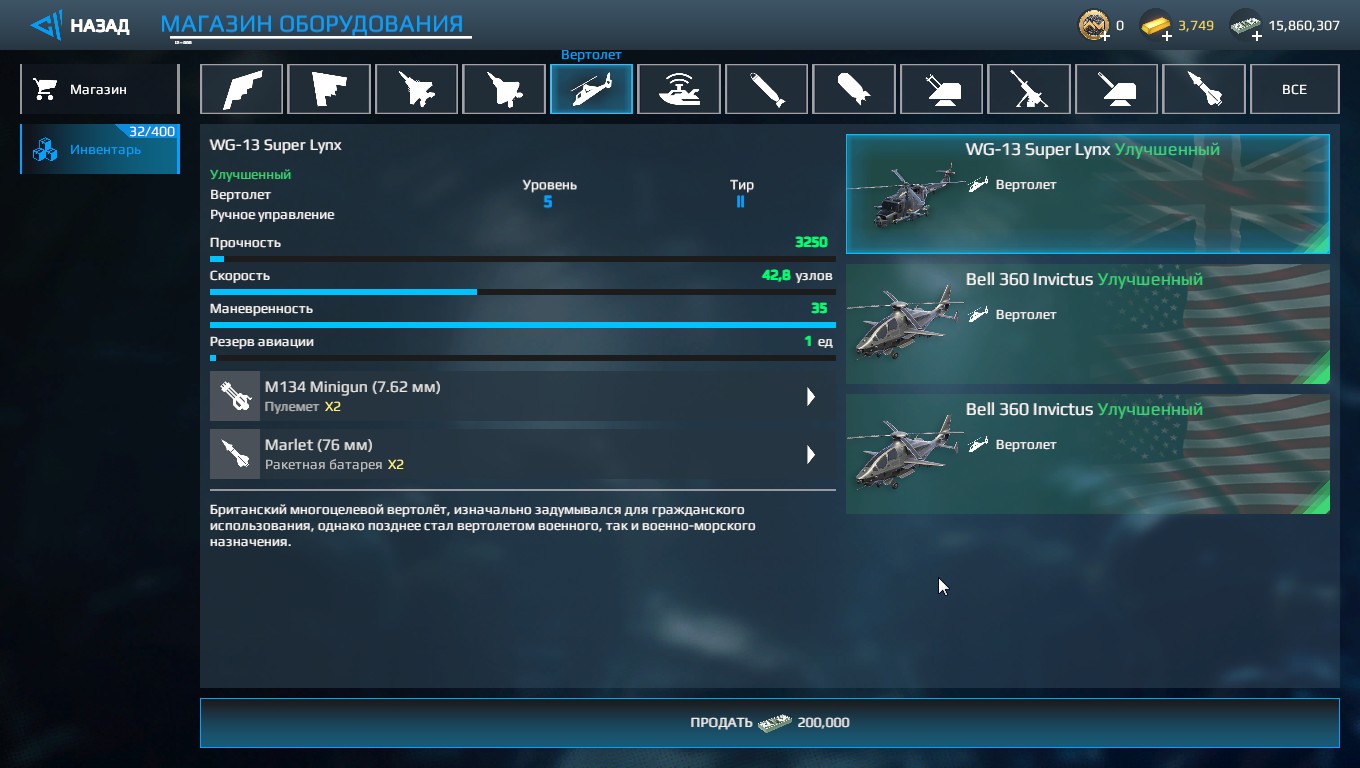Select the first fighter jet category icon
This screenshot has width=1360, height=768.
(x=416, y=89)
